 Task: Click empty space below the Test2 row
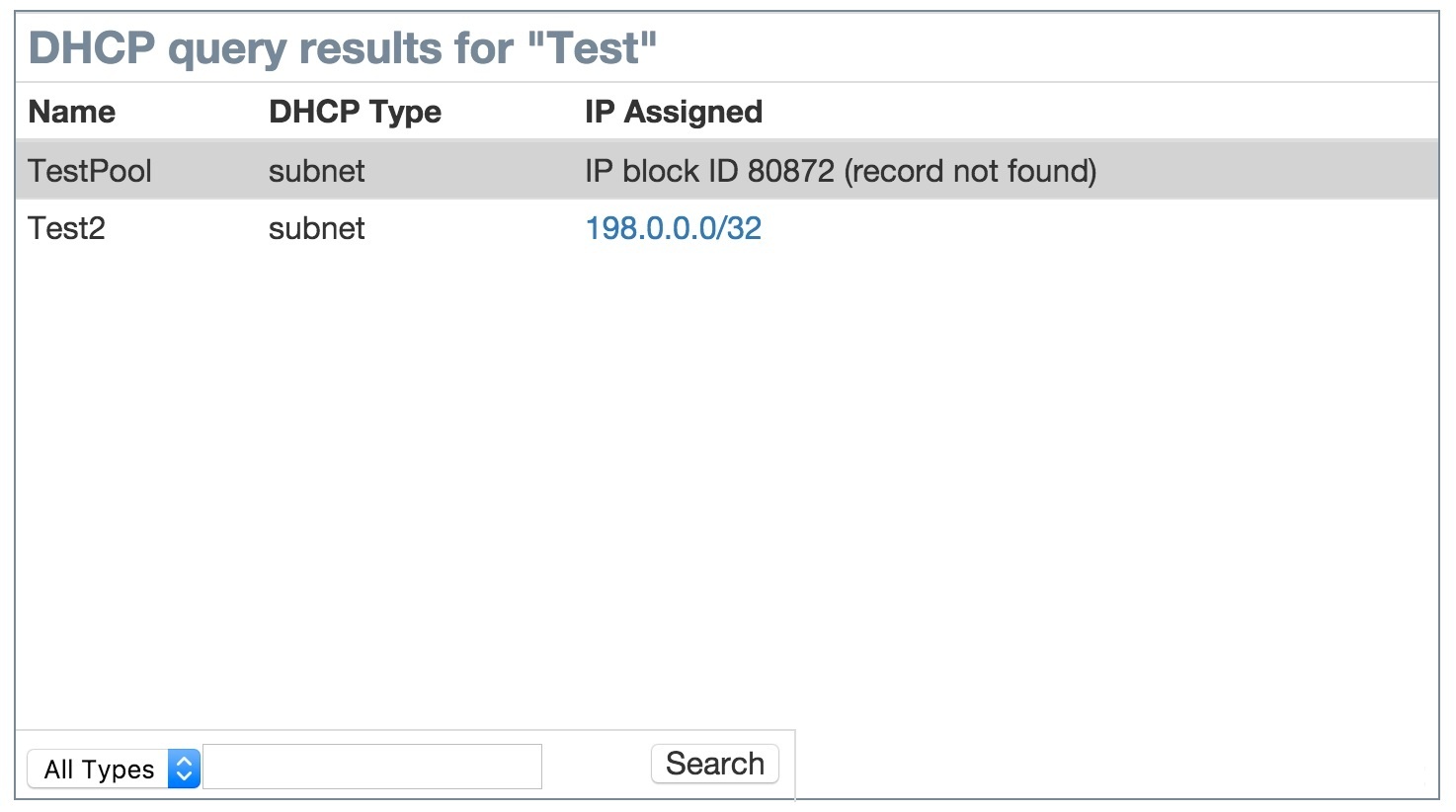tap(691, 445)
